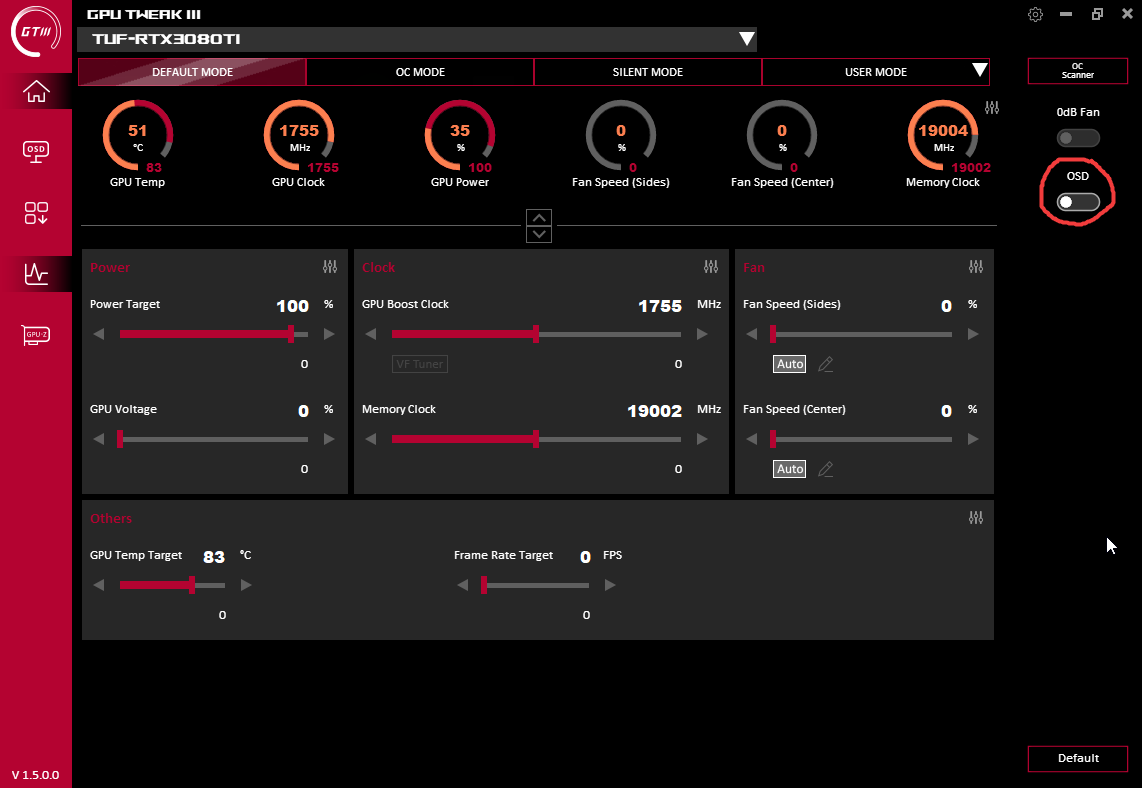Open the Home page in sidebar
This screenshot has height=788, width=1142.
(x=36, y=92)
